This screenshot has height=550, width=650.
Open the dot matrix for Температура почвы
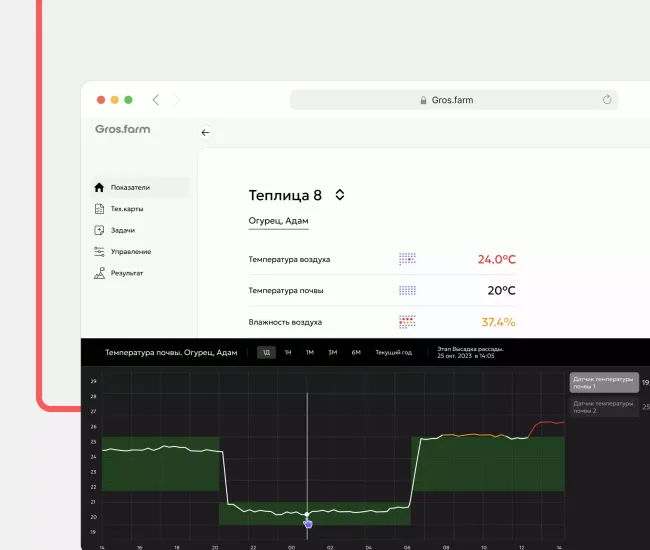coord(407,291)
